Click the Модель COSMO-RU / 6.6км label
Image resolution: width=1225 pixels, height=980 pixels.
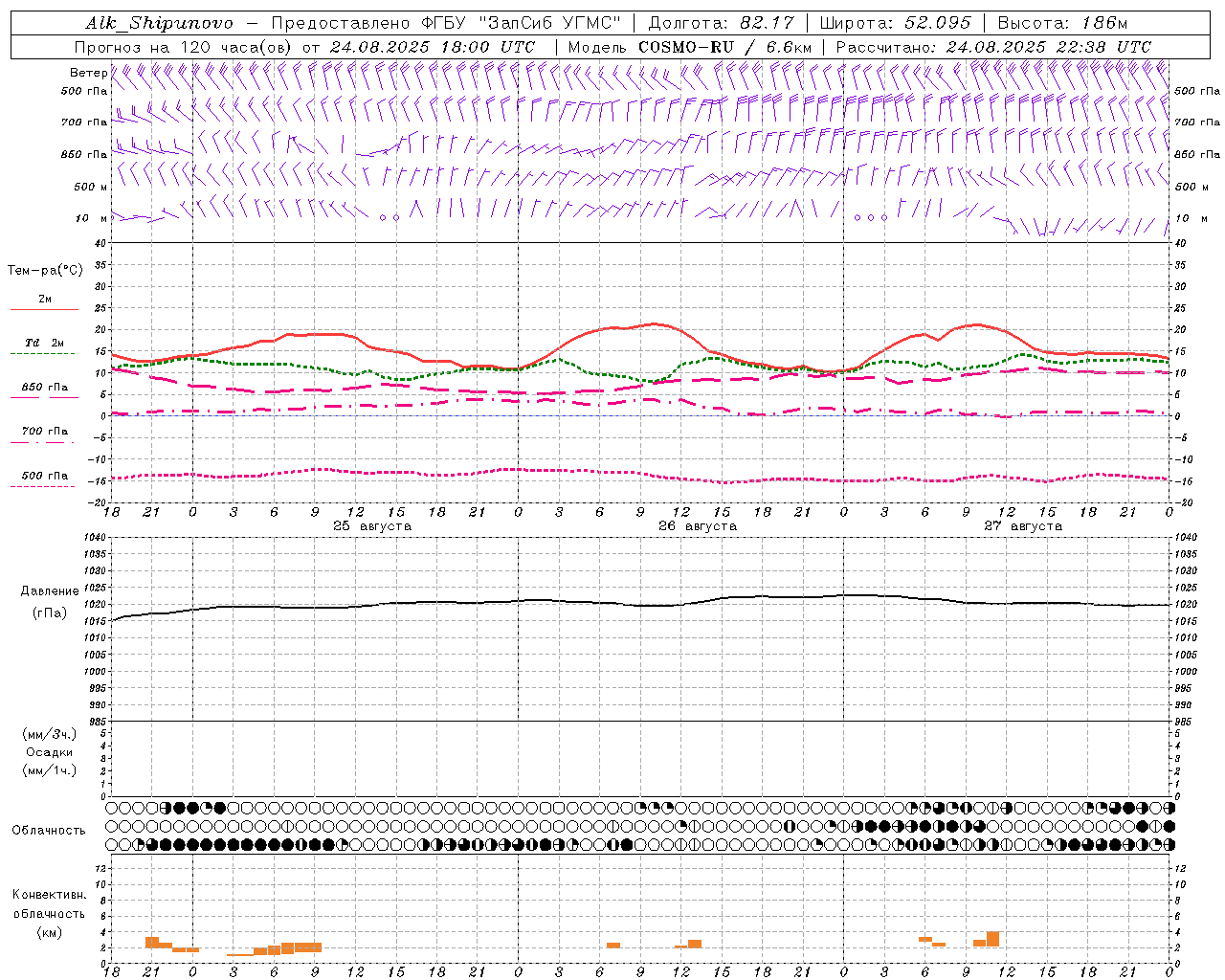click(x=690, y=47)
